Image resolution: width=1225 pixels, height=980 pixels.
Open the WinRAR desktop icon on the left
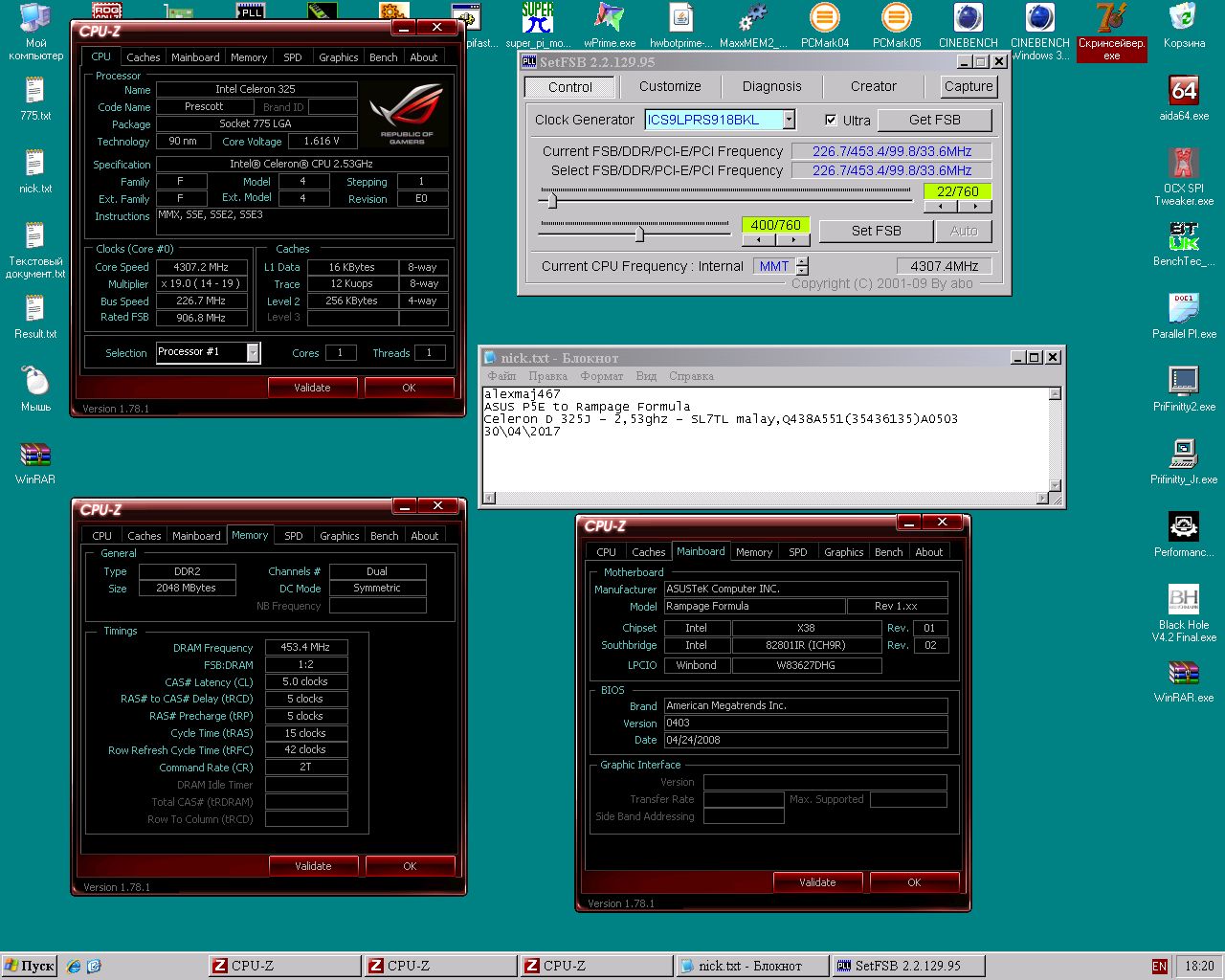click(x=35, y=461)
